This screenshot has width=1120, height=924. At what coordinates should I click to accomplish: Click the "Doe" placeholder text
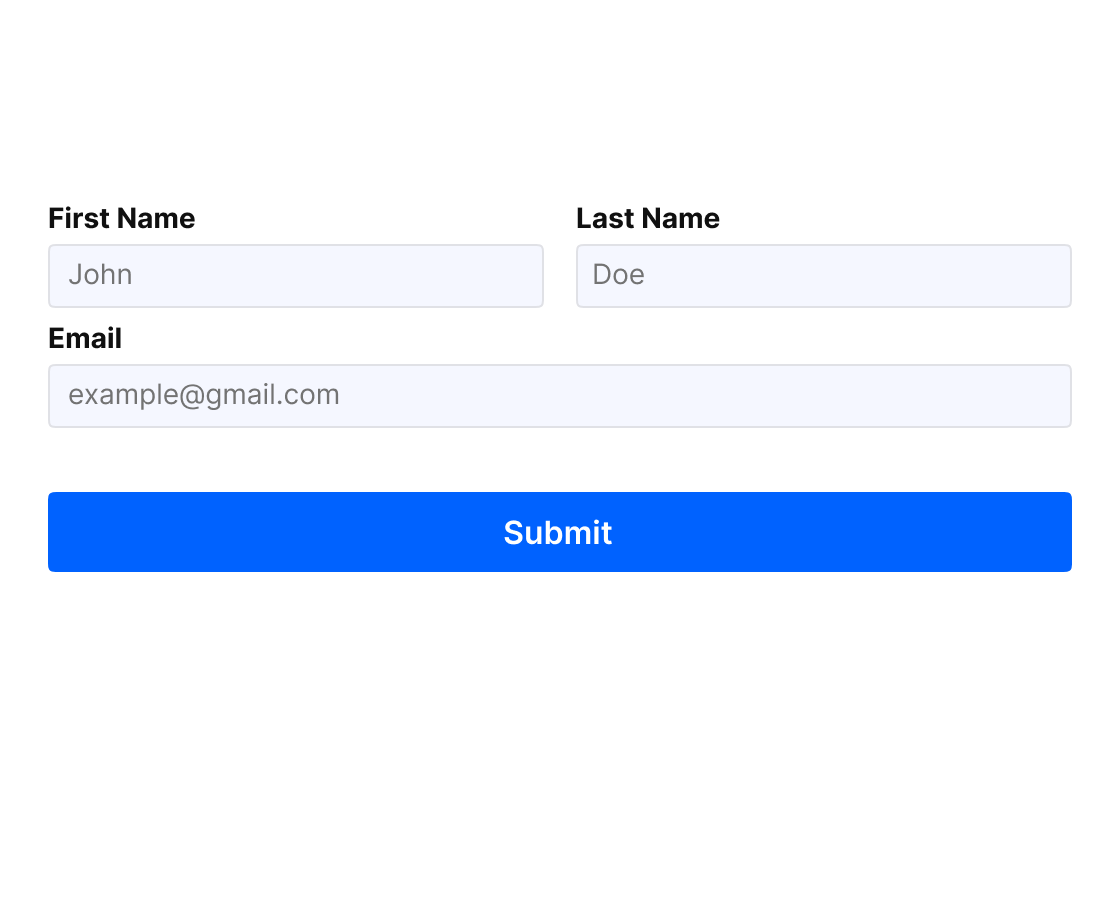[x=619, y=275]
